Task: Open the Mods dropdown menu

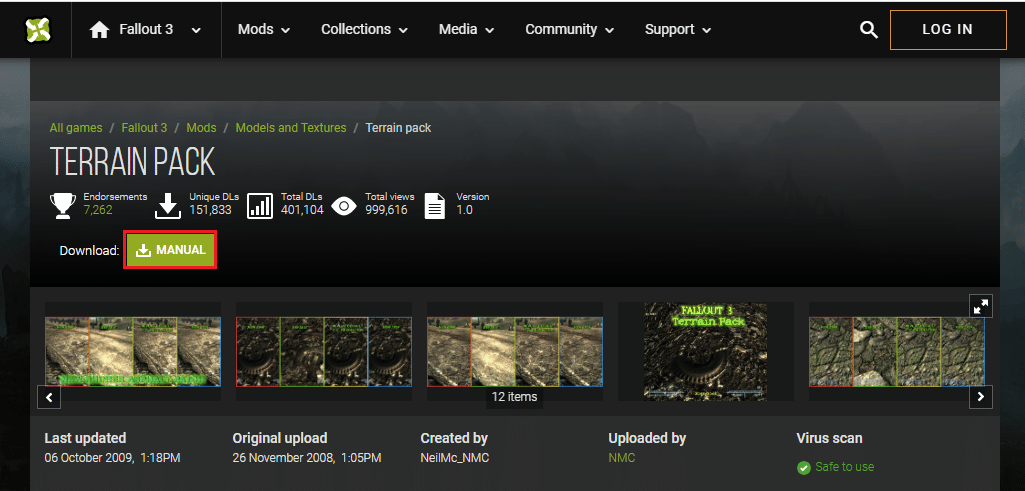Action: [x=264, y=29]
